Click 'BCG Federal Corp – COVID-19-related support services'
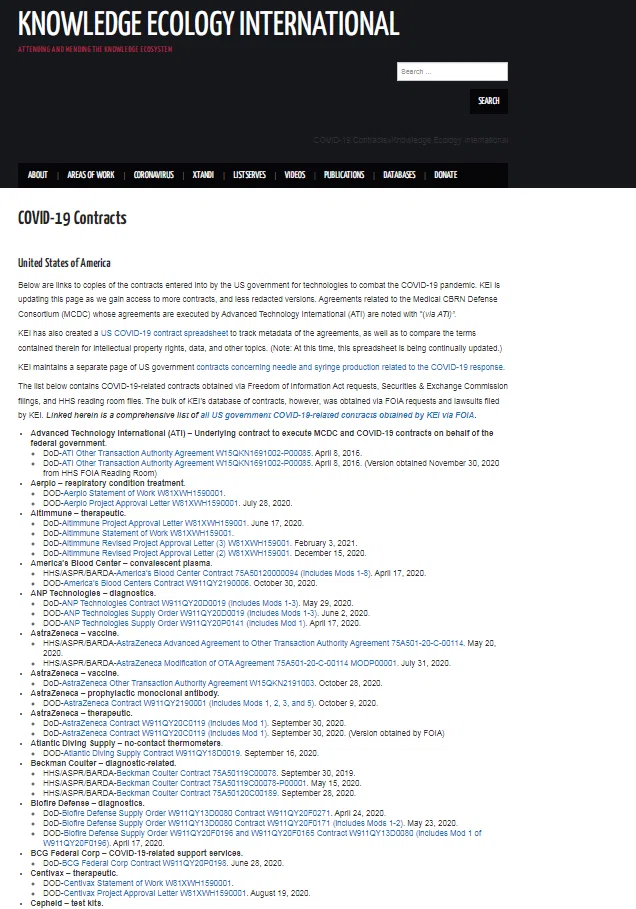The image size is (636, 909). click(x=136, y=853)
